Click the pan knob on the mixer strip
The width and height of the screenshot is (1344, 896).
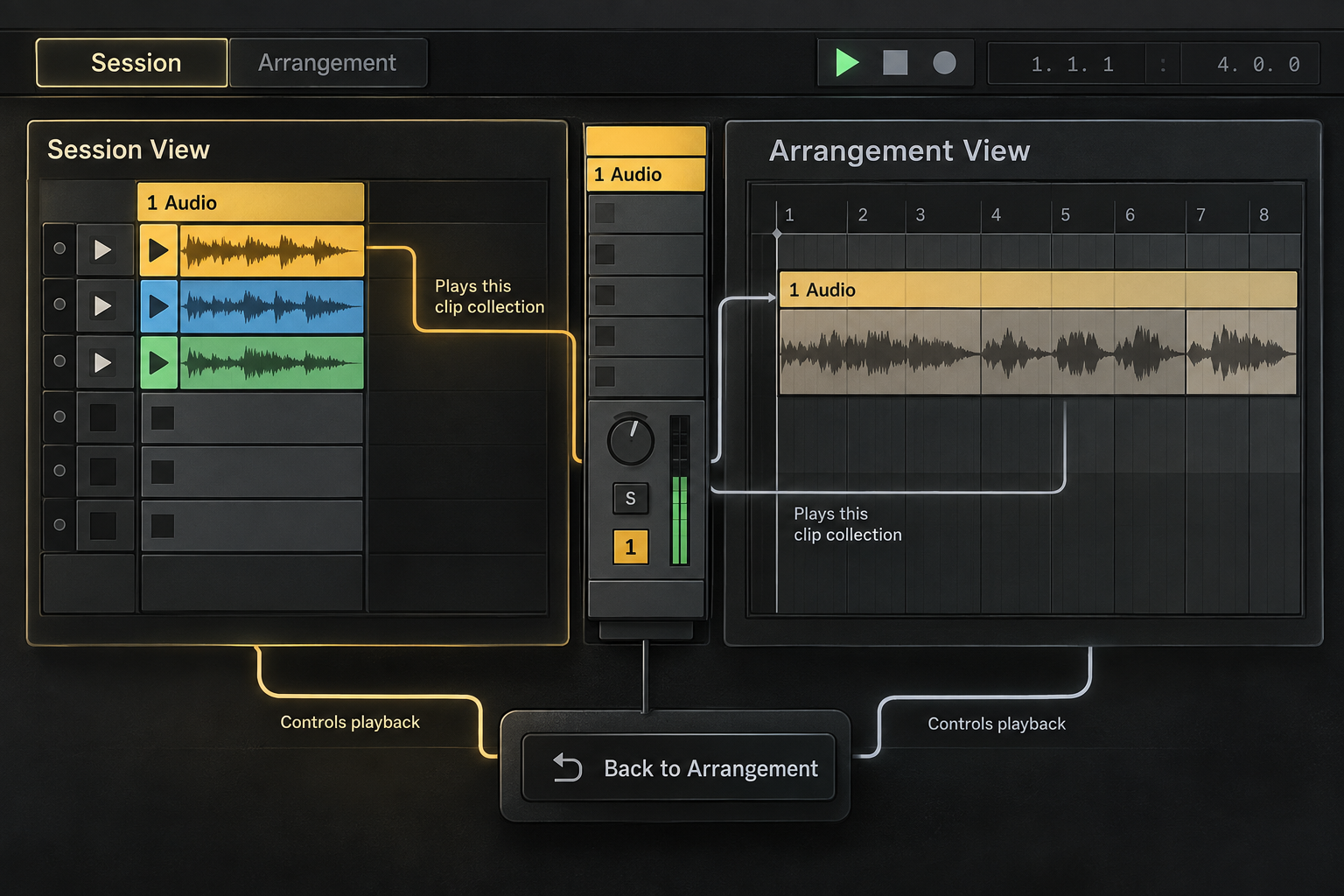pyautogui.click(x=630, y=440)
